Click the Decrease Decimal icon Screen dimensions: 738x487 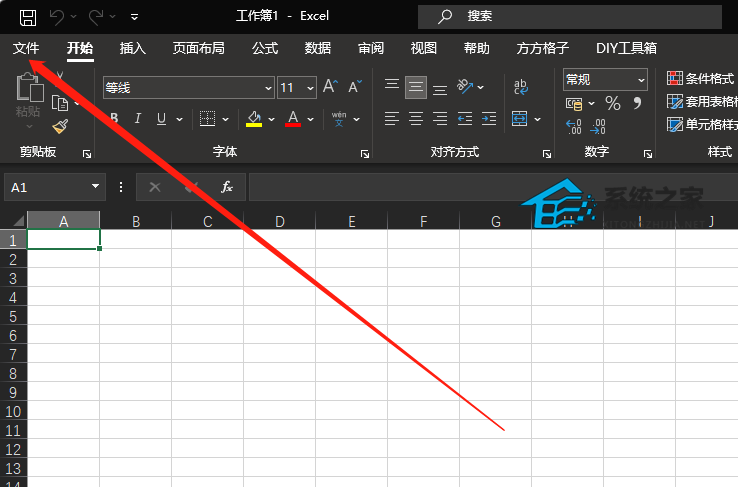point(598,127)
